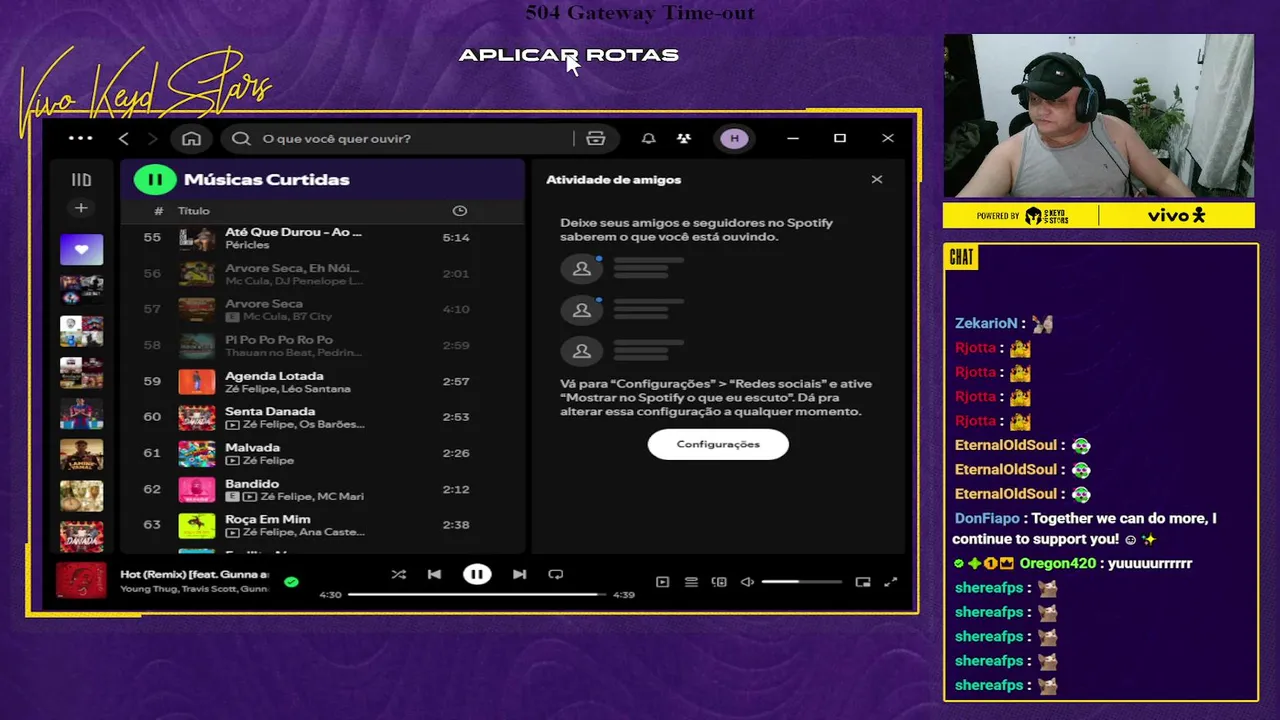Skip to previous track
The width and height of the screenshot is (1280, 720).
click(434, 574)
